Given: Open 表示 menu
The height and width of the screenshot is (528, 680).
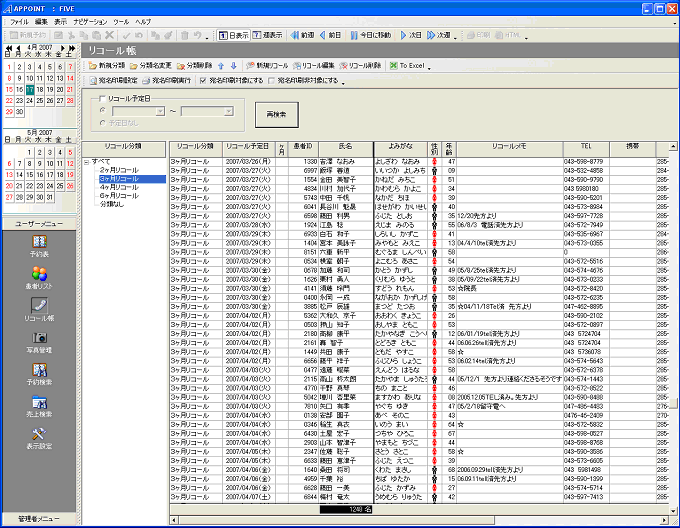Looking at the screenshot, I should tap(60, 22).
